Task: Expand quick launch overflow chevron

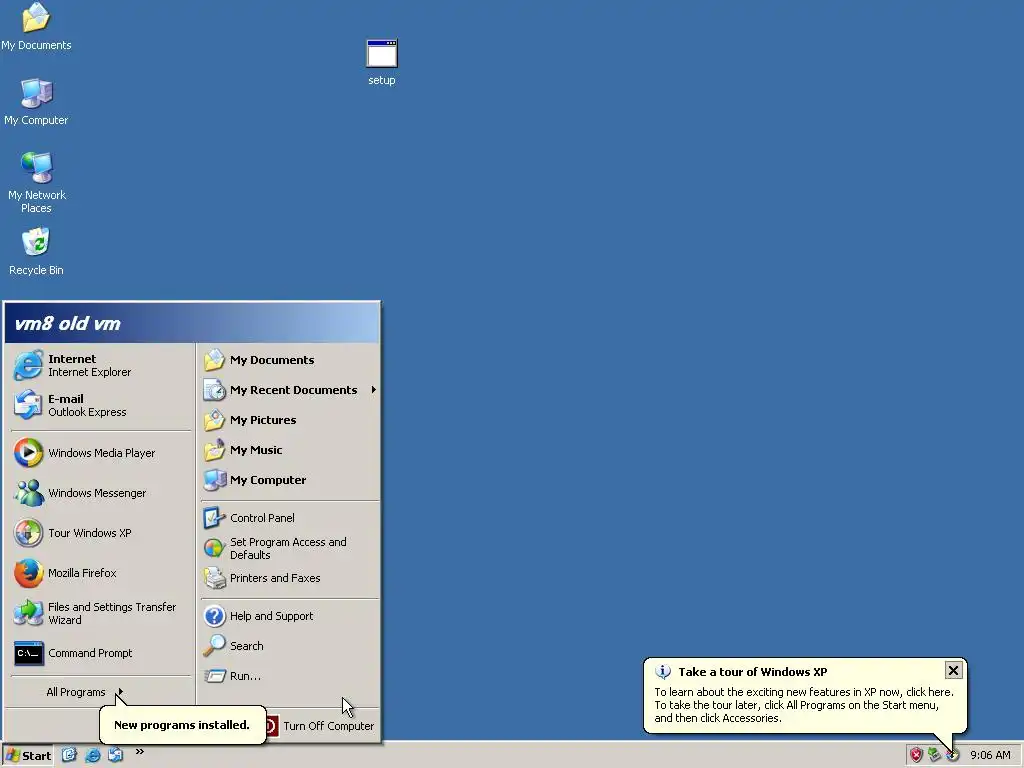Action: click(139, 752)
